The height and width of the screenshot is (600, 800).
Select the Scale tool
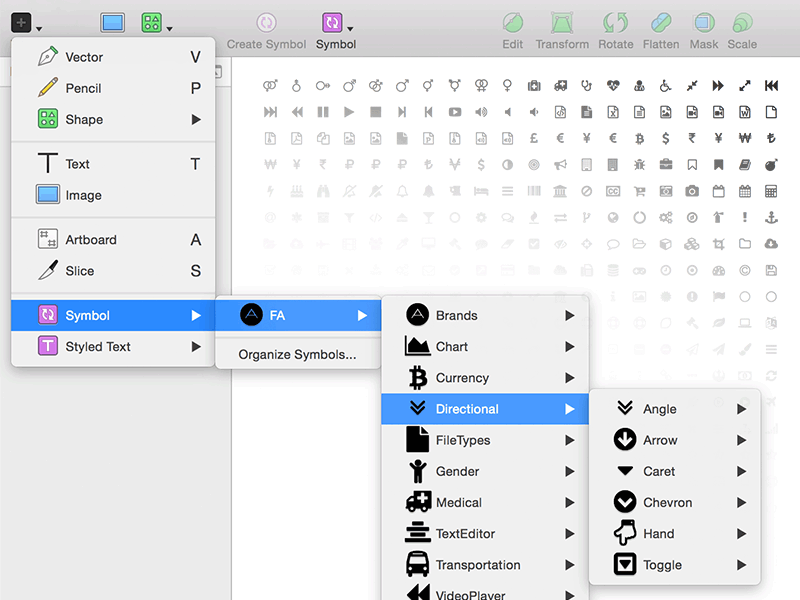743,30
